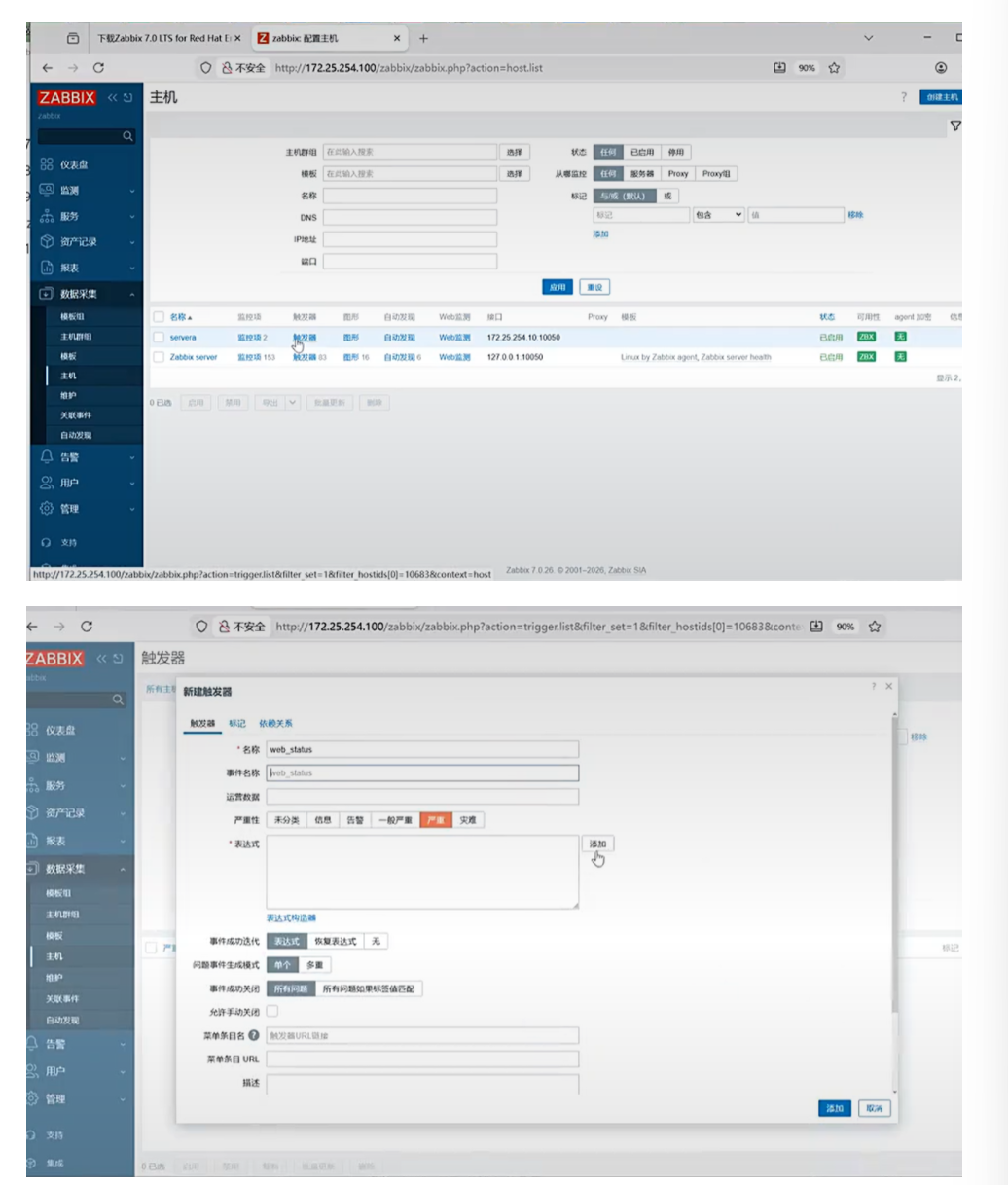
Task: Collapse sidebar with double-chevron icon on 主机 page
Action: 112,97
